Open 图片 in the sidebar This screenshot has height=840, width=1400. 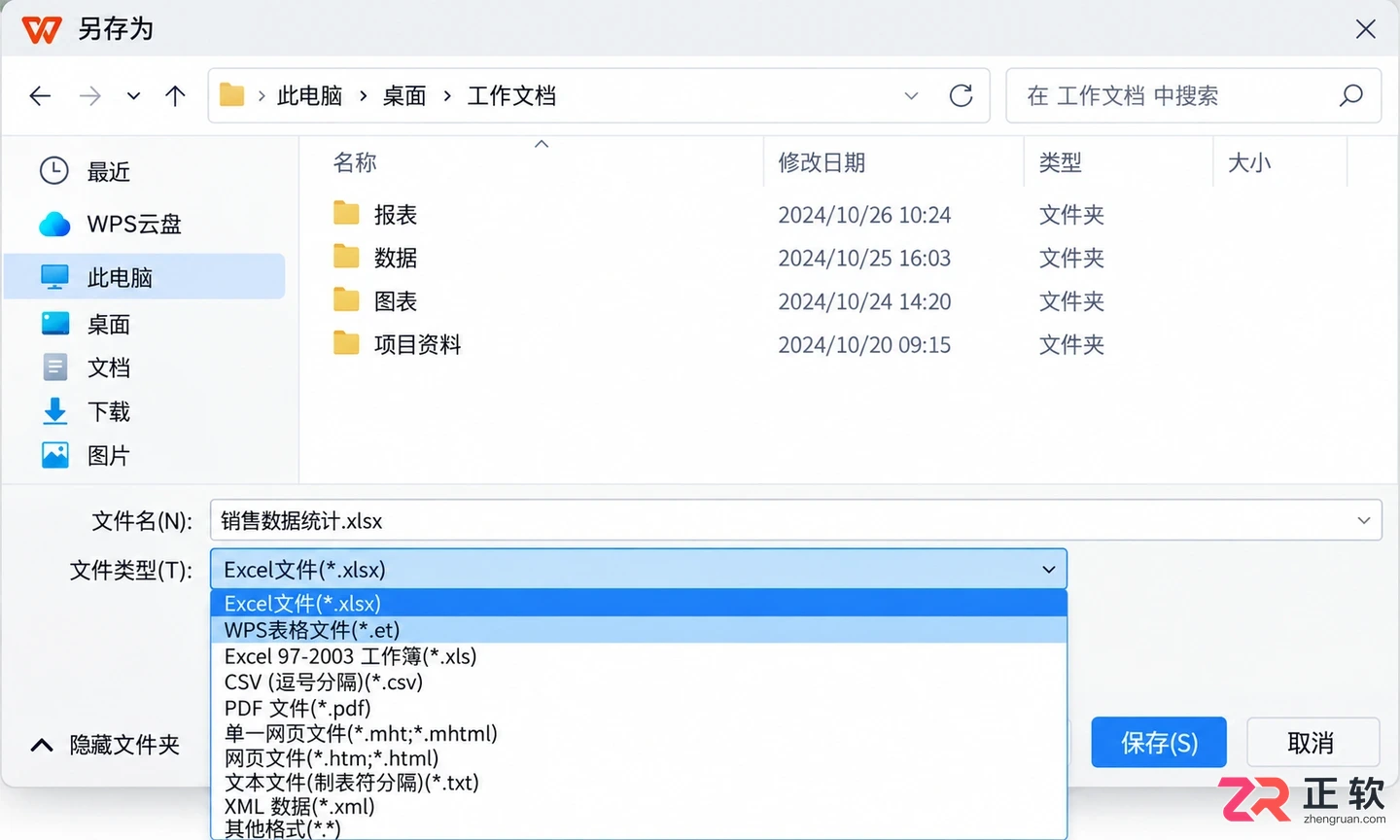pos(145,455)
